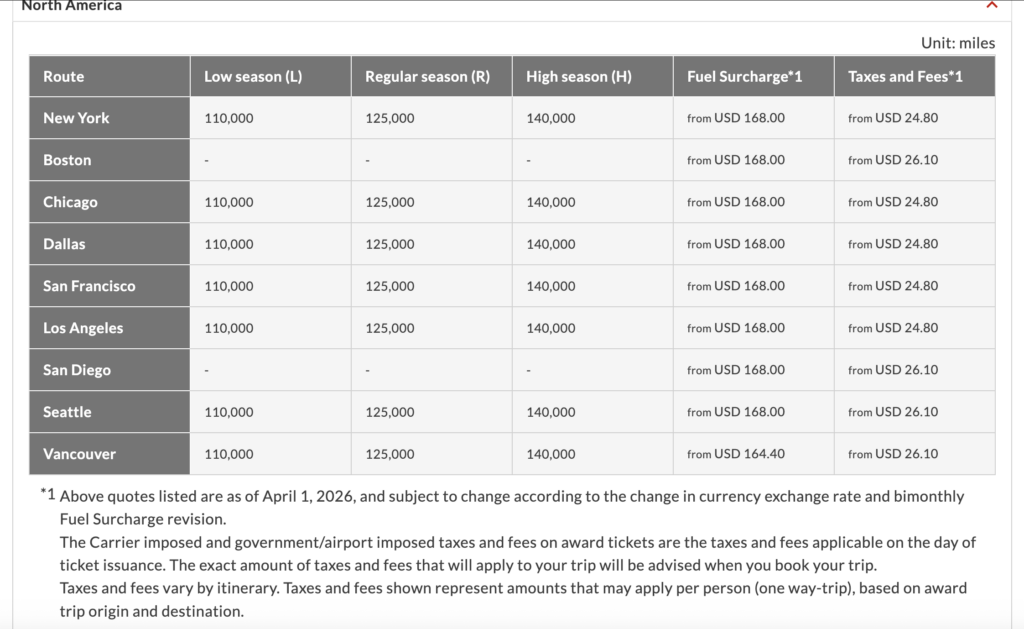Select the Taxes and Fees*1 column header
This screenshot has width=1024, height=629.
click(910, 76)
